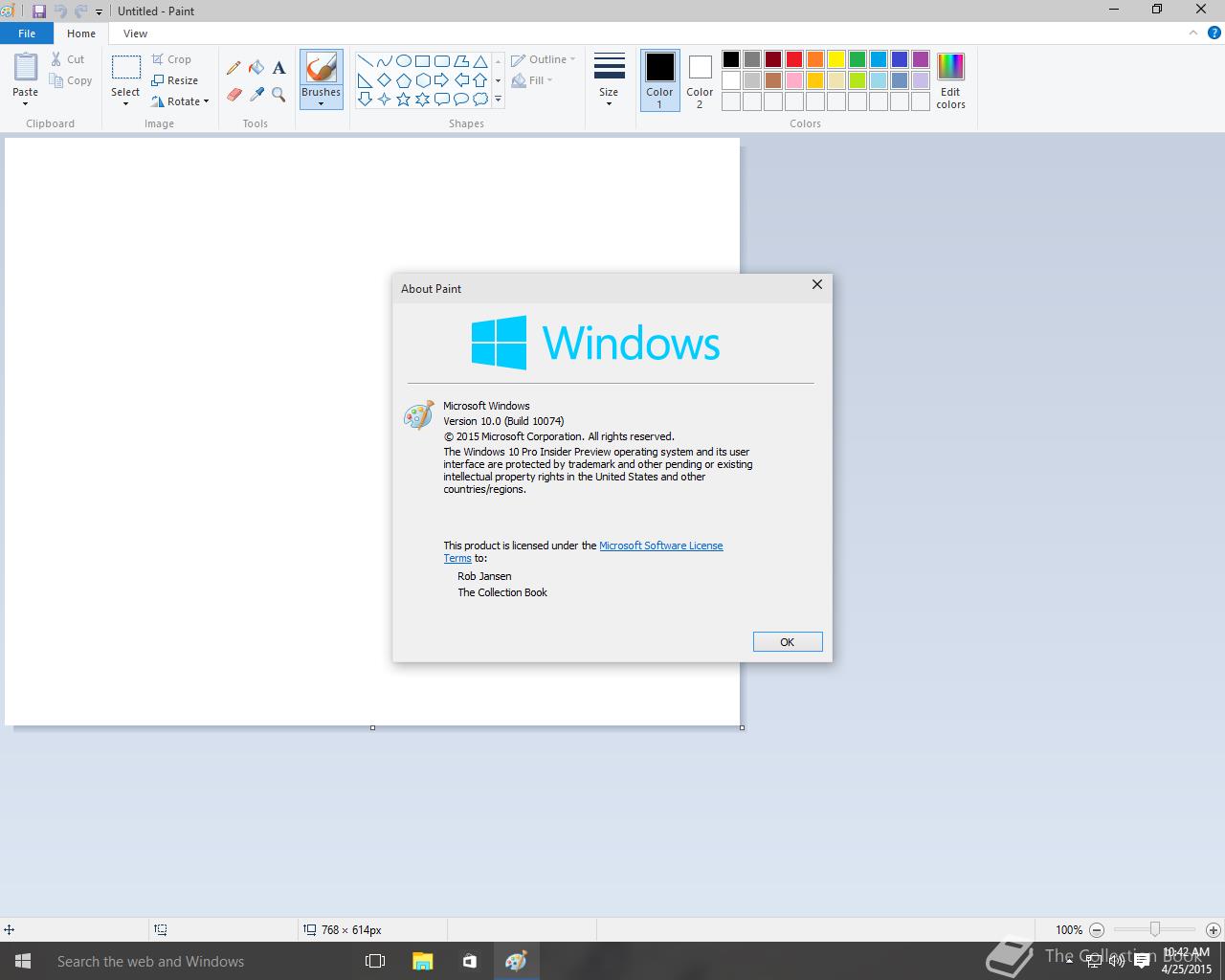Select the Pencil tool
Image resolution: width=1225 pixels, height=980 pixels.
[234, 68]
